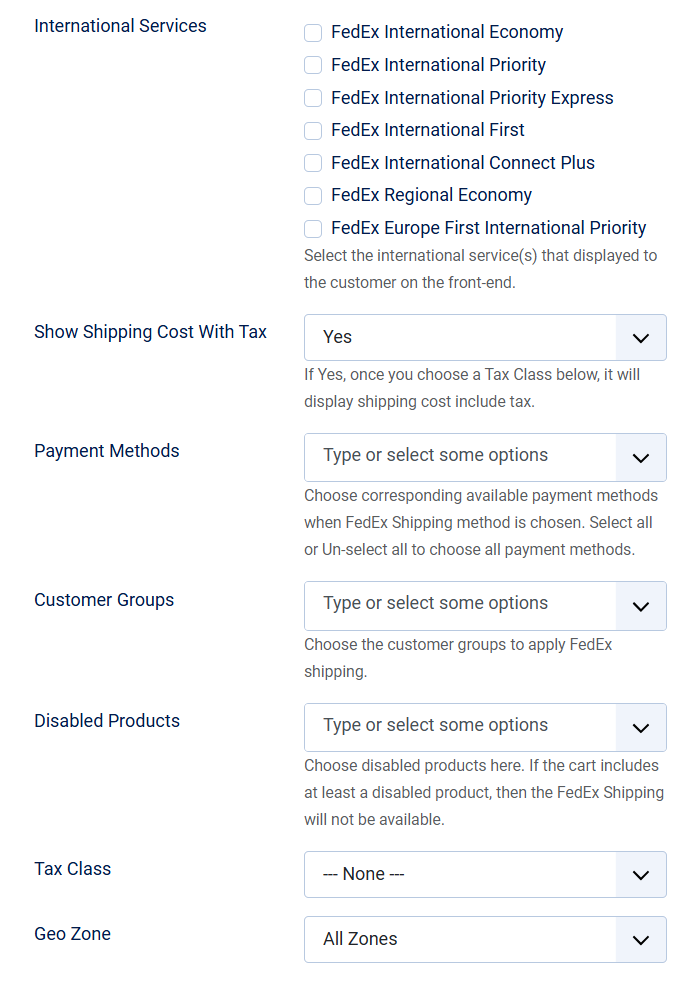Enable FedEx Regional Economy service
The height and width of the screenshot is (981, 694).
coord(313,195)
